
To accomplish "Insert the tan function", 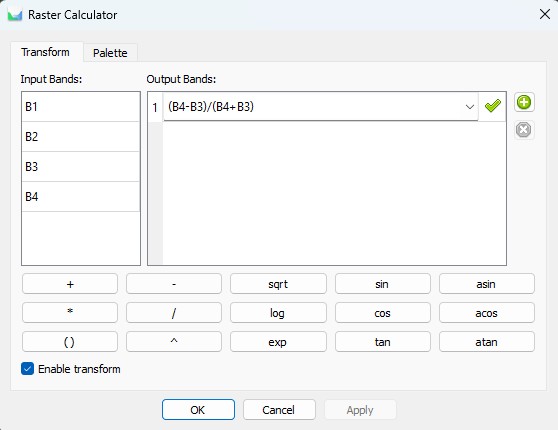I will pyautogui.click(x=383, y=342).
